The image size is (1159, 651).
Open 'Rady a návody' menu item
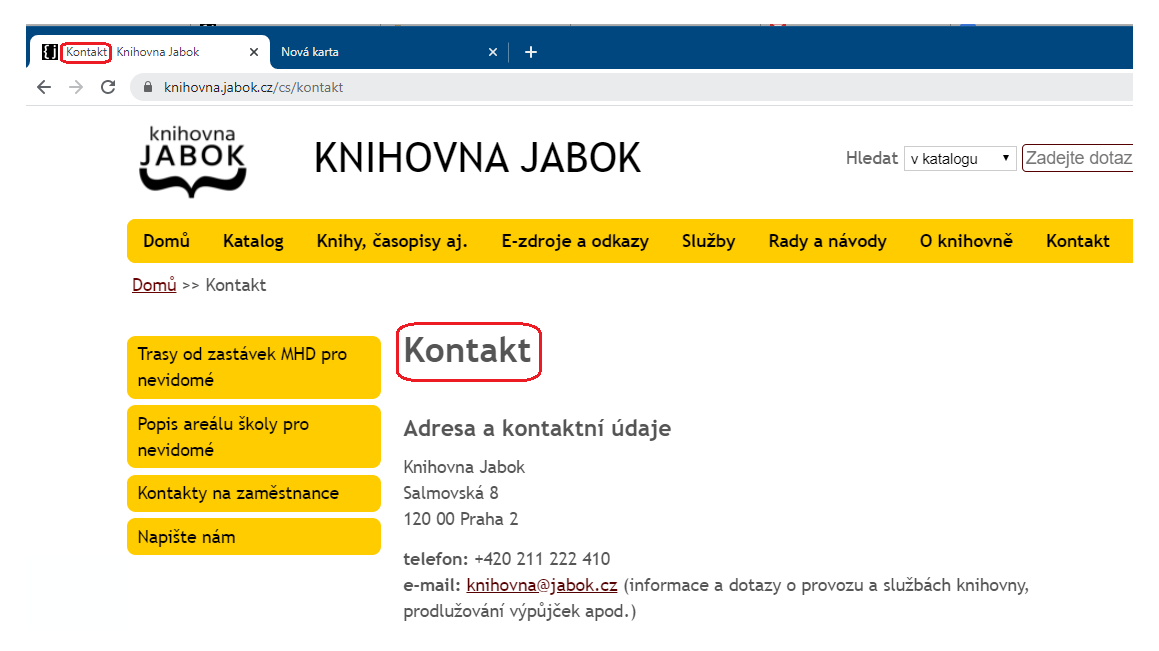(827, 241)
